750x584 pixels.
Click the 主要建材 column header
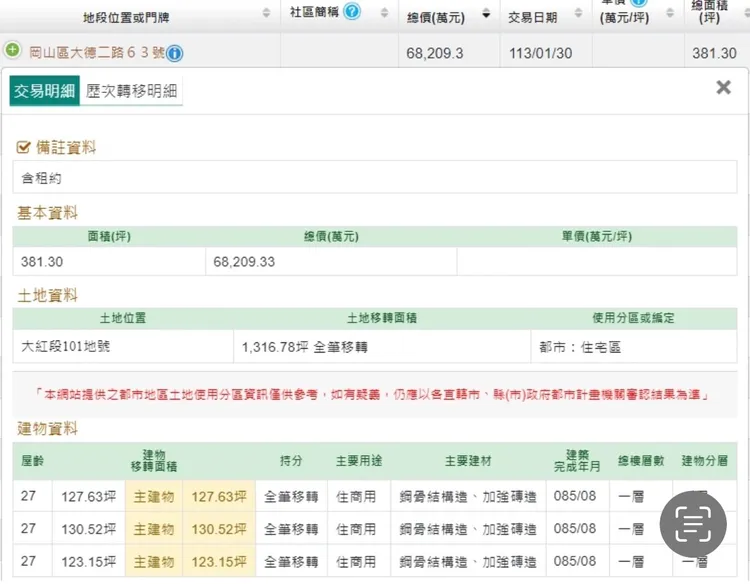(x=468, y=461)
